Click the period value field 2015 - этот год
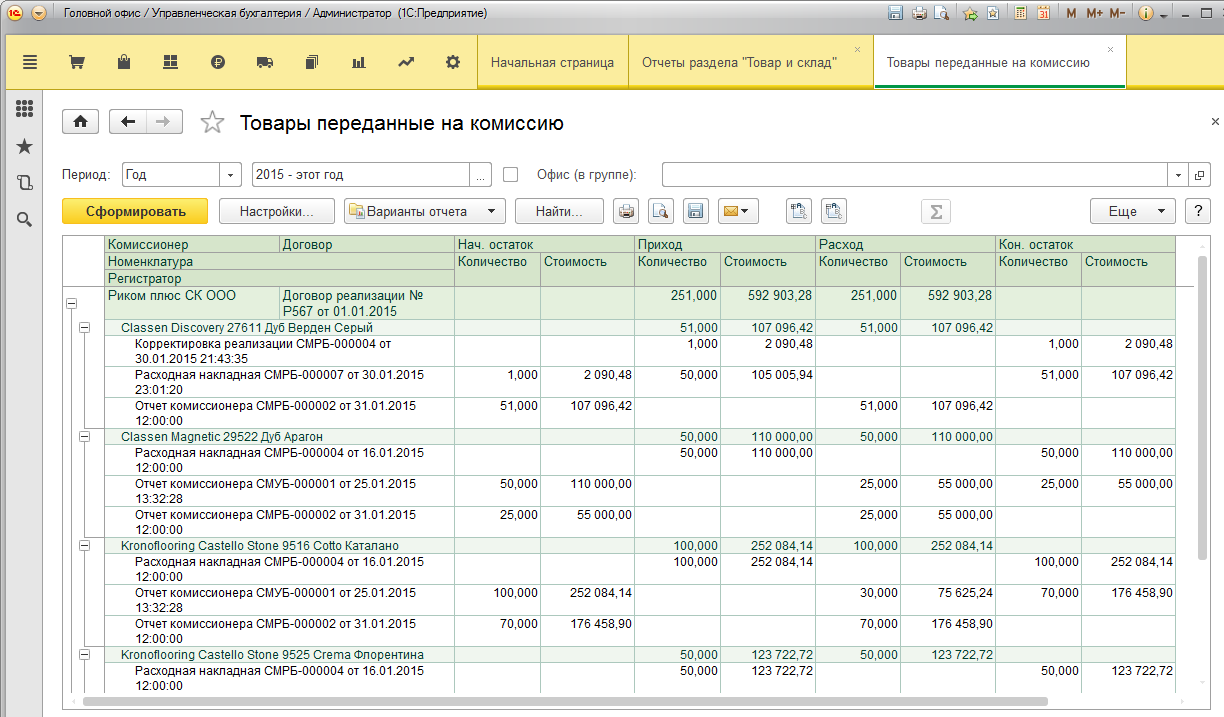 (362, 174)
